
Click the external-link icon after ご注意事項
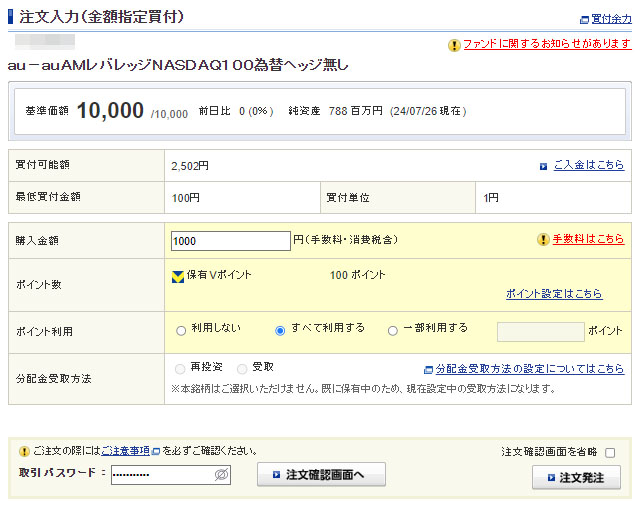(x=155, y=452)
